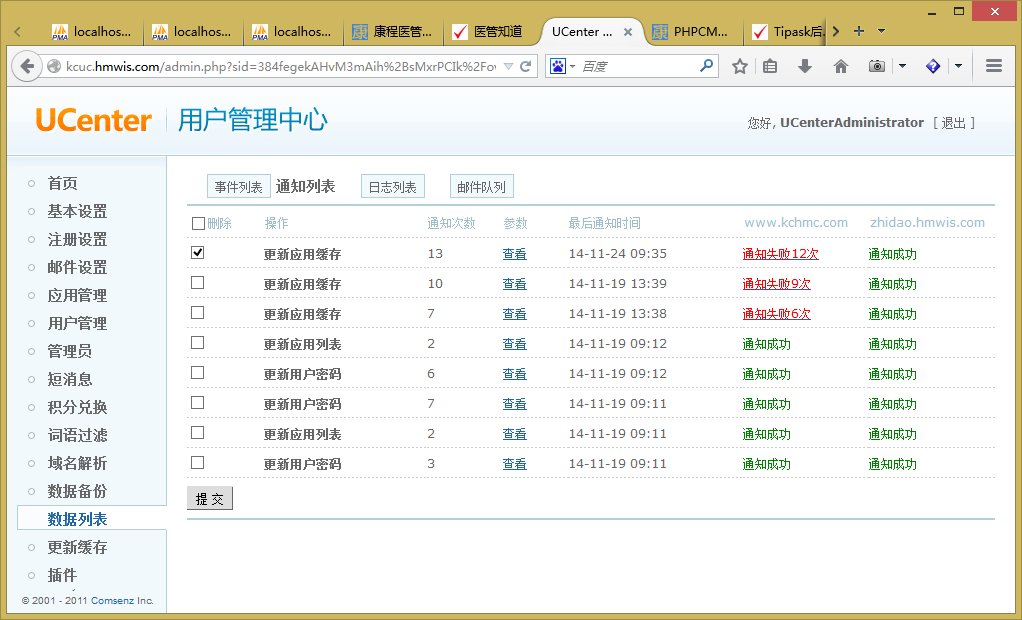
Task: Switch to the 事件列表 tab
Action: (238, 187)
